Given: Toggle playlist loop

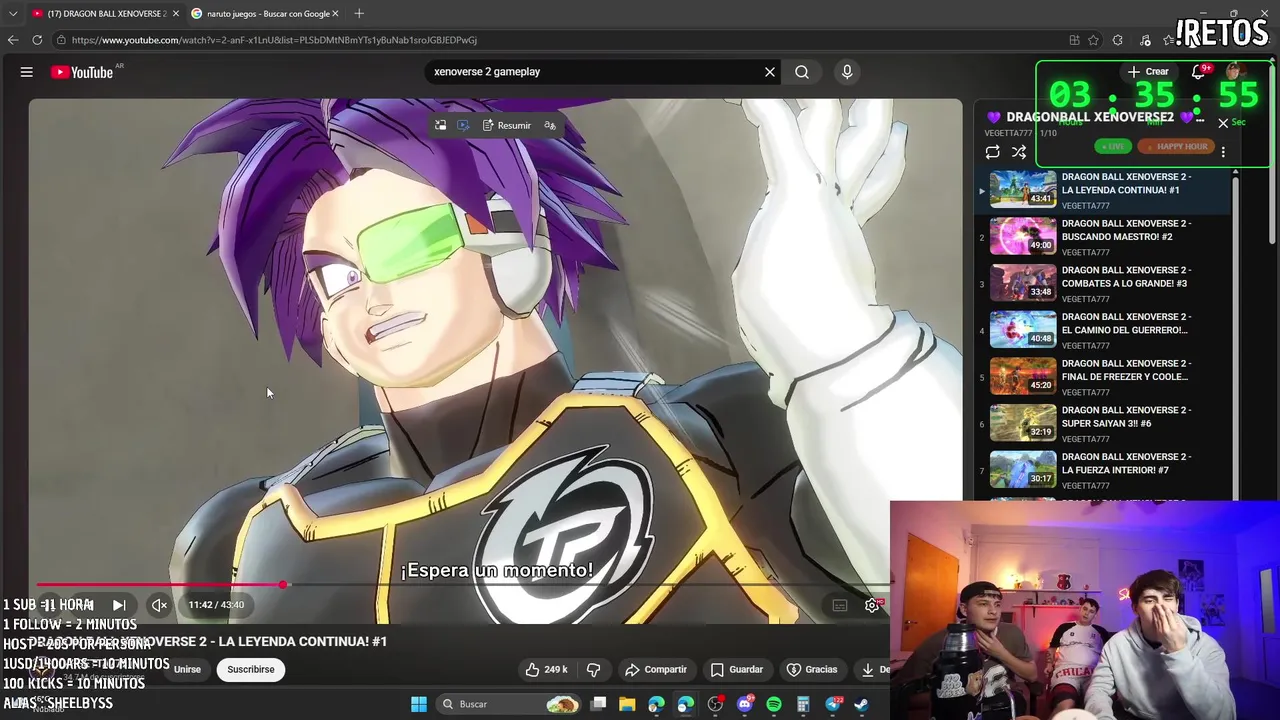Looking at the screenshot, I should coord(992,152).
